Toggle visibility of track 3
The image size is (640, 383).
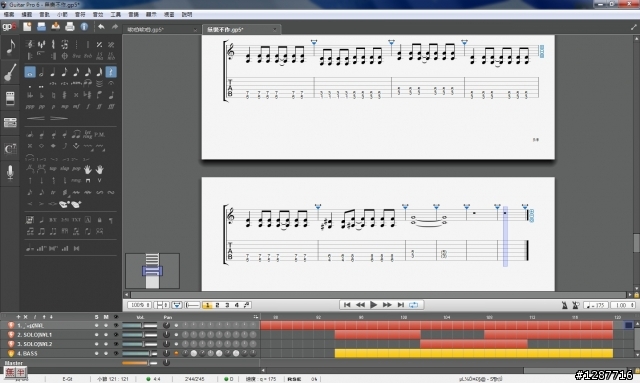point(116,344)
